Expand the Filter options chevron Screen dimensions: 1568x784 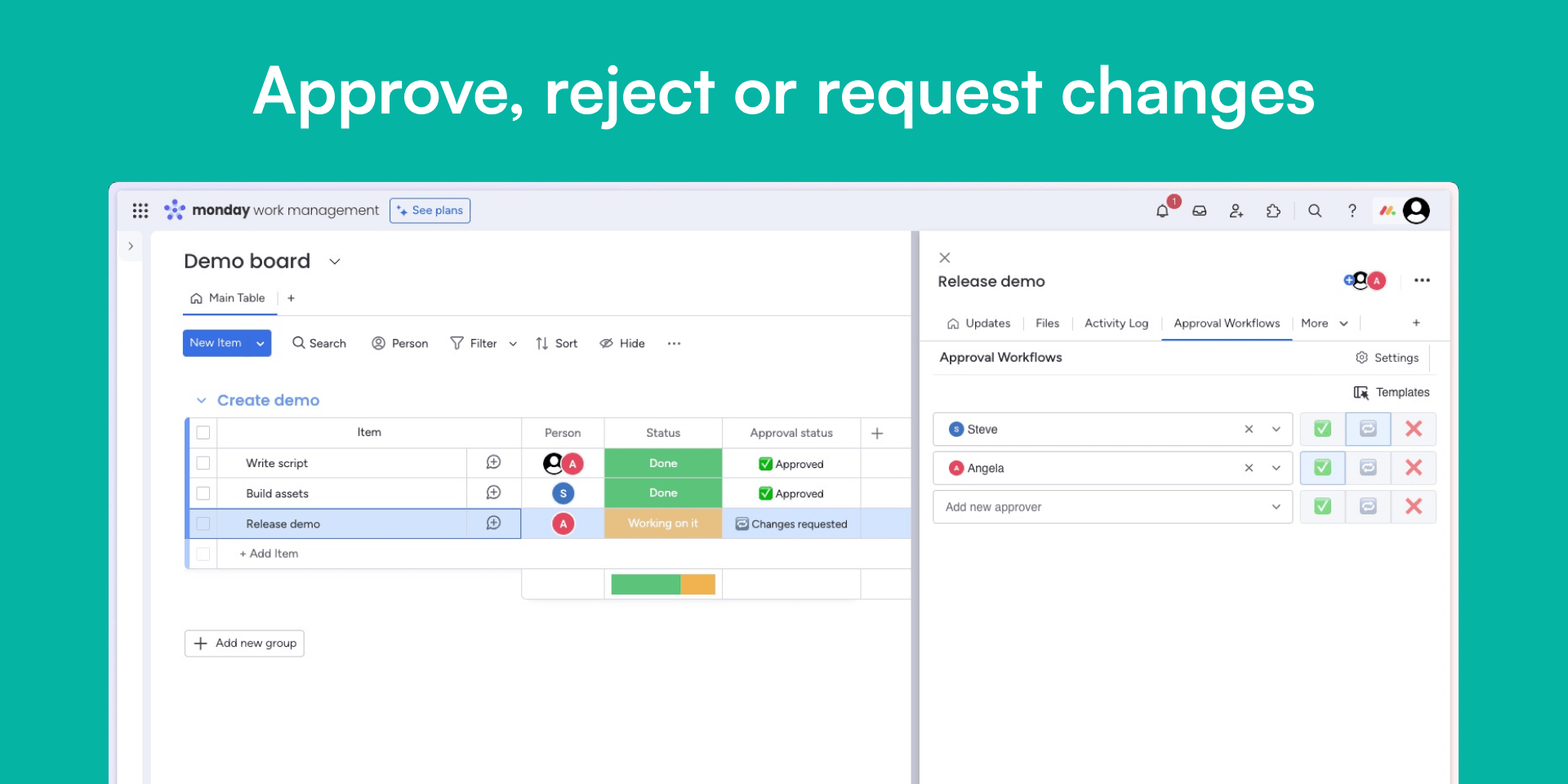click(513, 344)
